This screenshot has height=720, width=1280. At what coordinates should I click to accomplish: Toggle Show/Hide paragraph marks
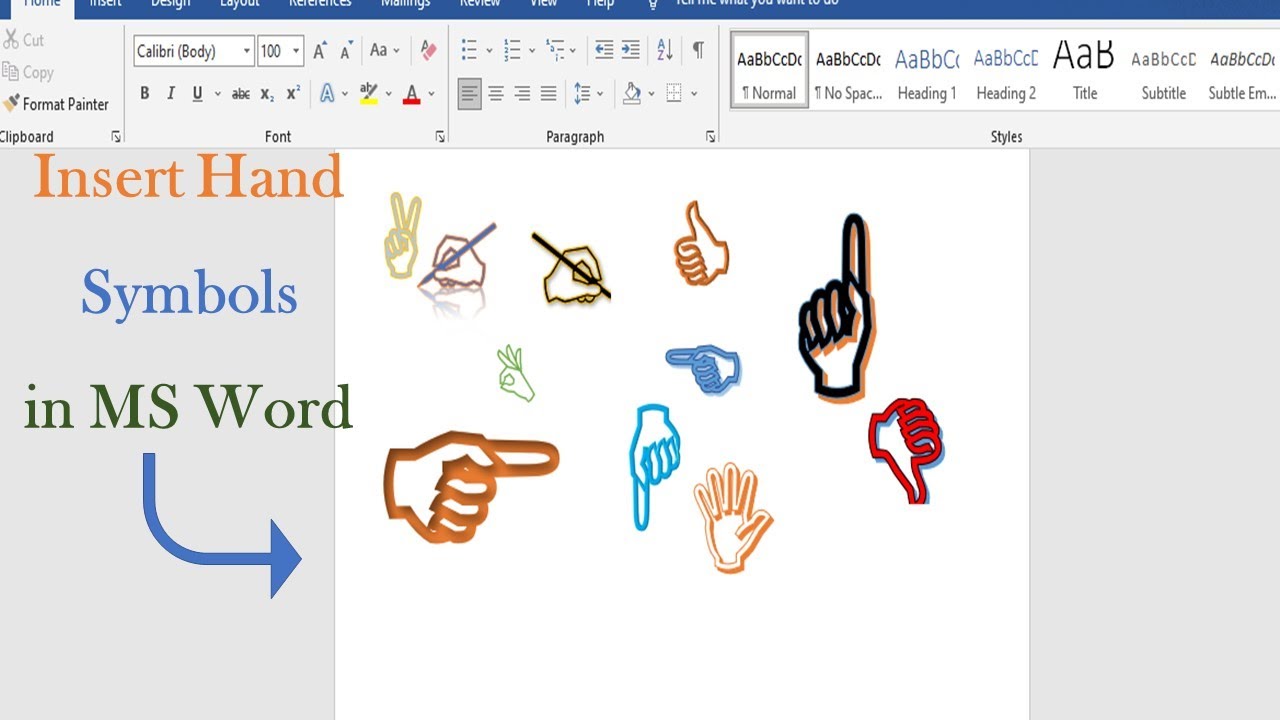(698, 50)
